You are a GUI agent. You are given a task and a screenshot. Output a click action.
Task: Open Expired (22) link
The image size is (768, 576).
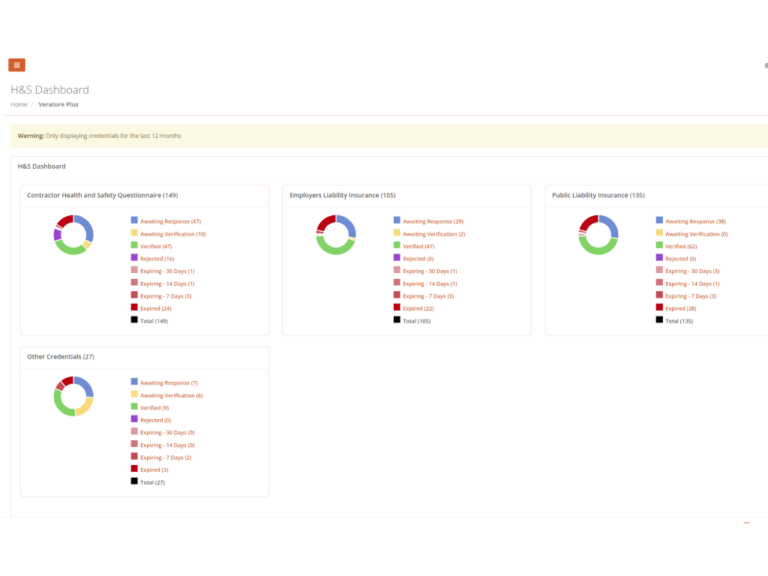pyautogui.click(x=418, y=309)
